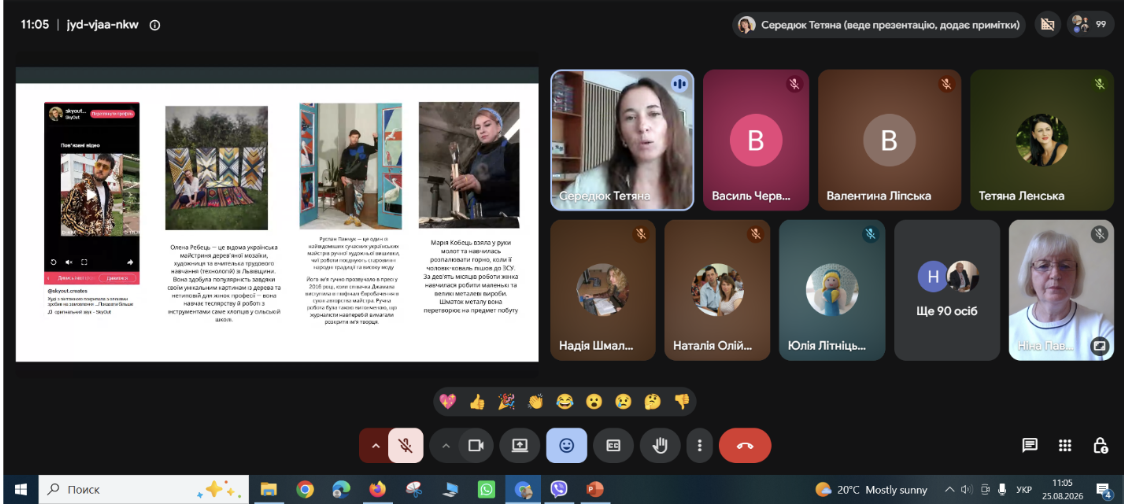Start presenting your screen
Screen dimensions: 1124x504
520,445
